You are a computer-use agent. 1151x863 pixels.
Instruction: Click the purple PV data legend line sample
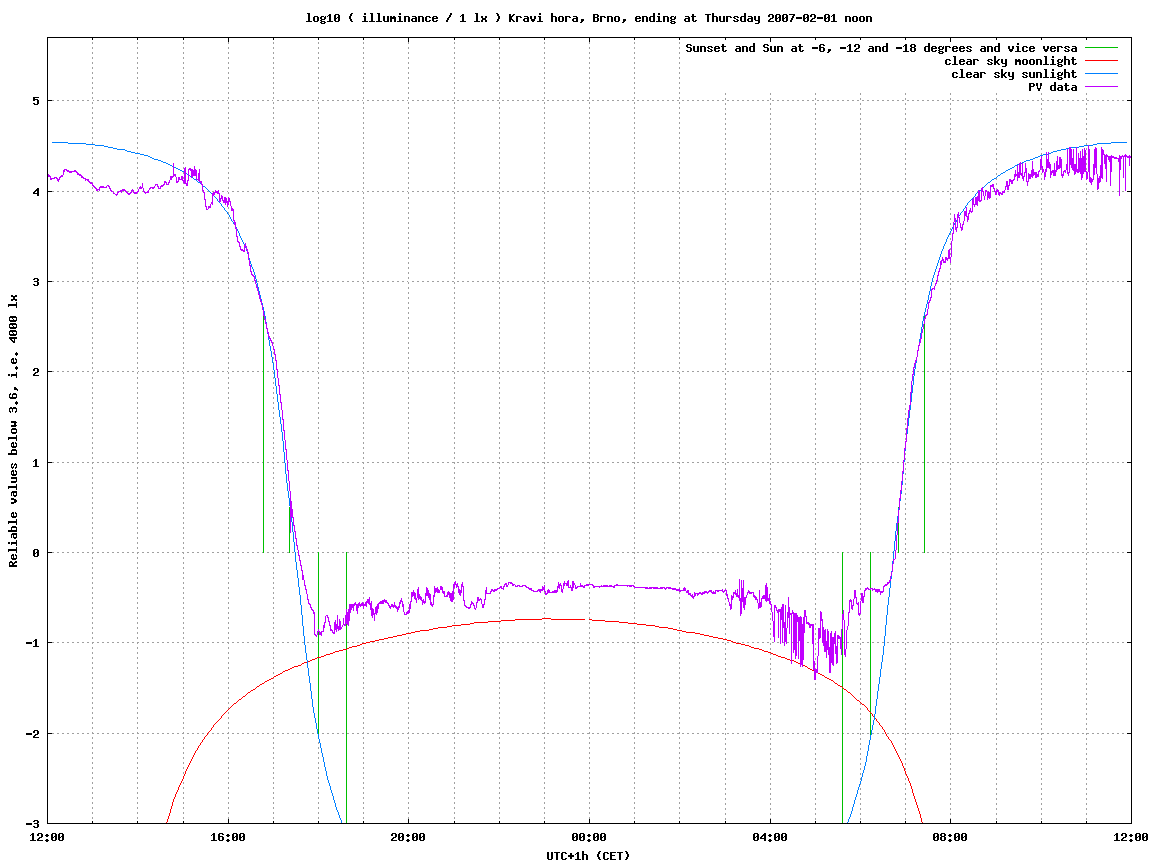point(1101,87)
